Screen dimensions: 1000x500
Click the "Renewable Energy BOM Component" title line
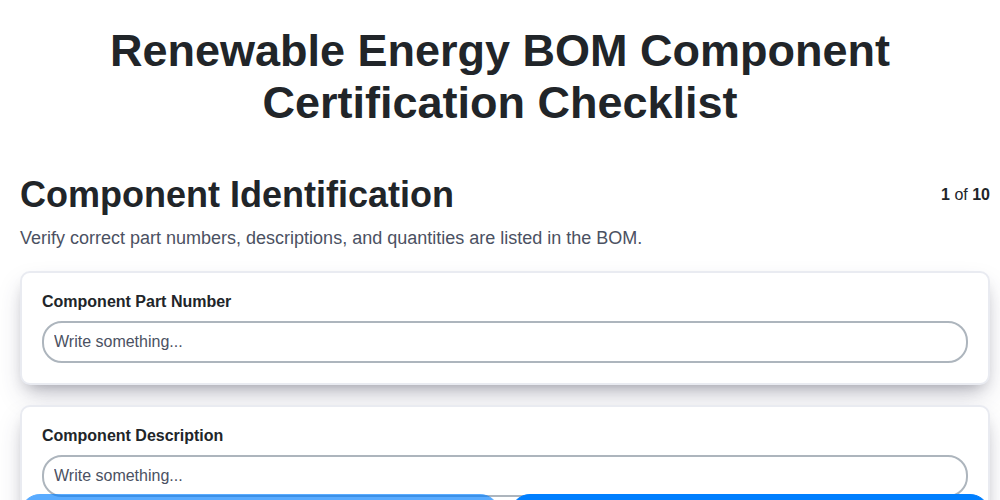500,50
